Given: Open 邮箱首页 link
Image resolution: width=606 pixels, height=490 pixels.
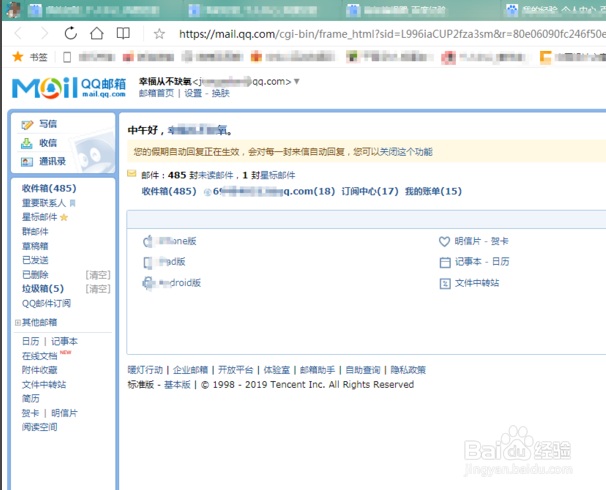Looking at the screenshot, I should [x=157, y=93].
